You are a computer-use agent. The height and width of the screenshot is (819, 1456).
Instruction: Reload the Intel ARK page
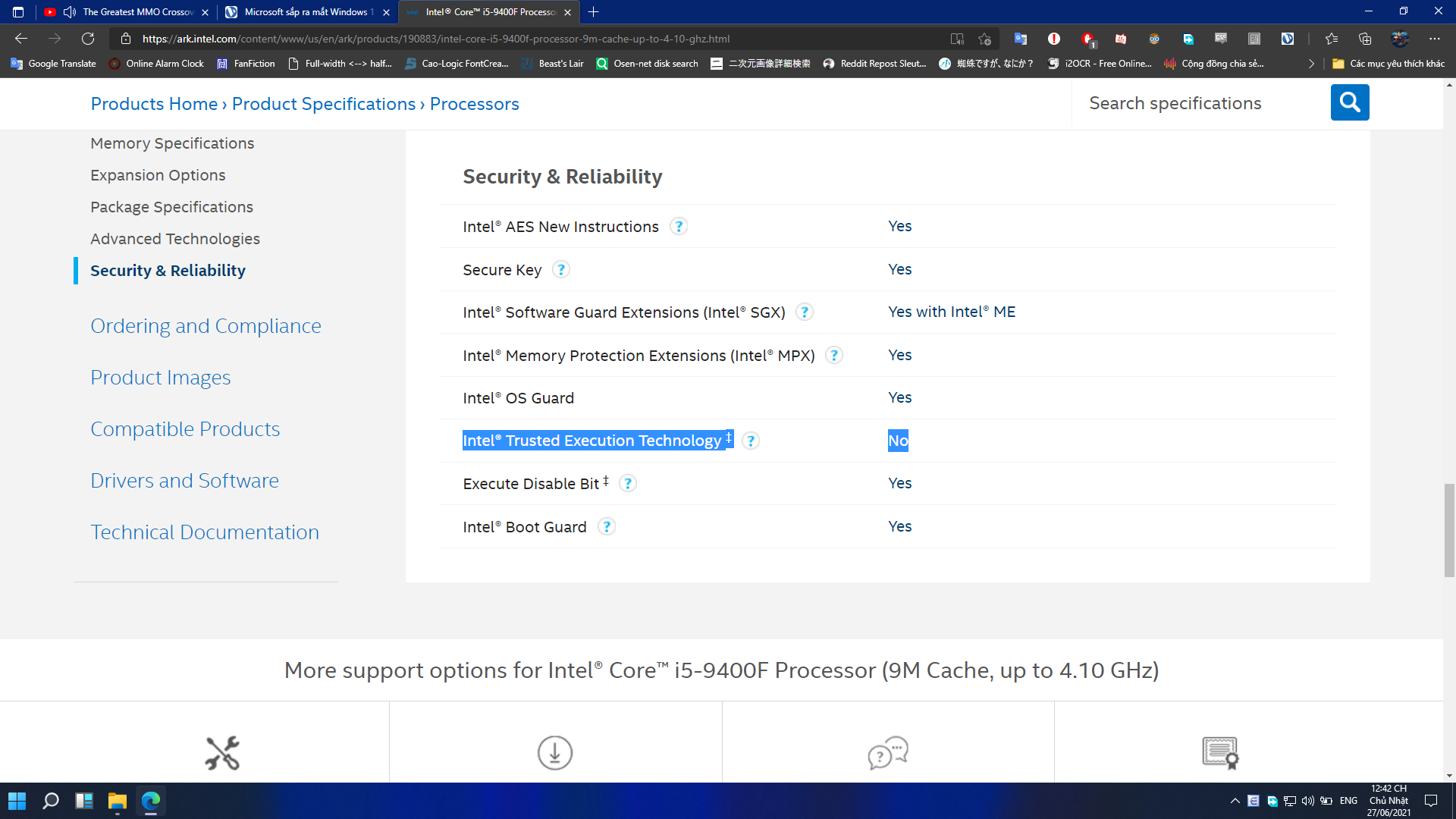(88, 39)
